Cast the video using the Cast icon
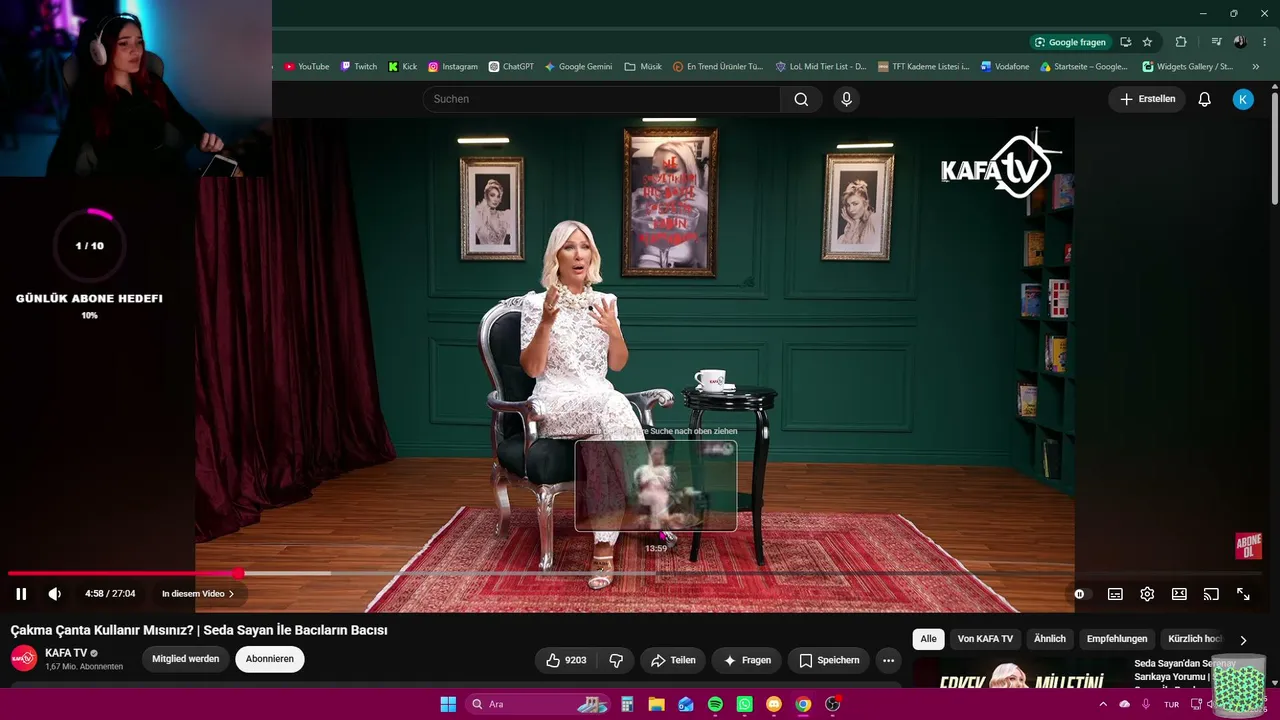The height and width of the screenshot is (720, 1280). (x=1211, y=594)
